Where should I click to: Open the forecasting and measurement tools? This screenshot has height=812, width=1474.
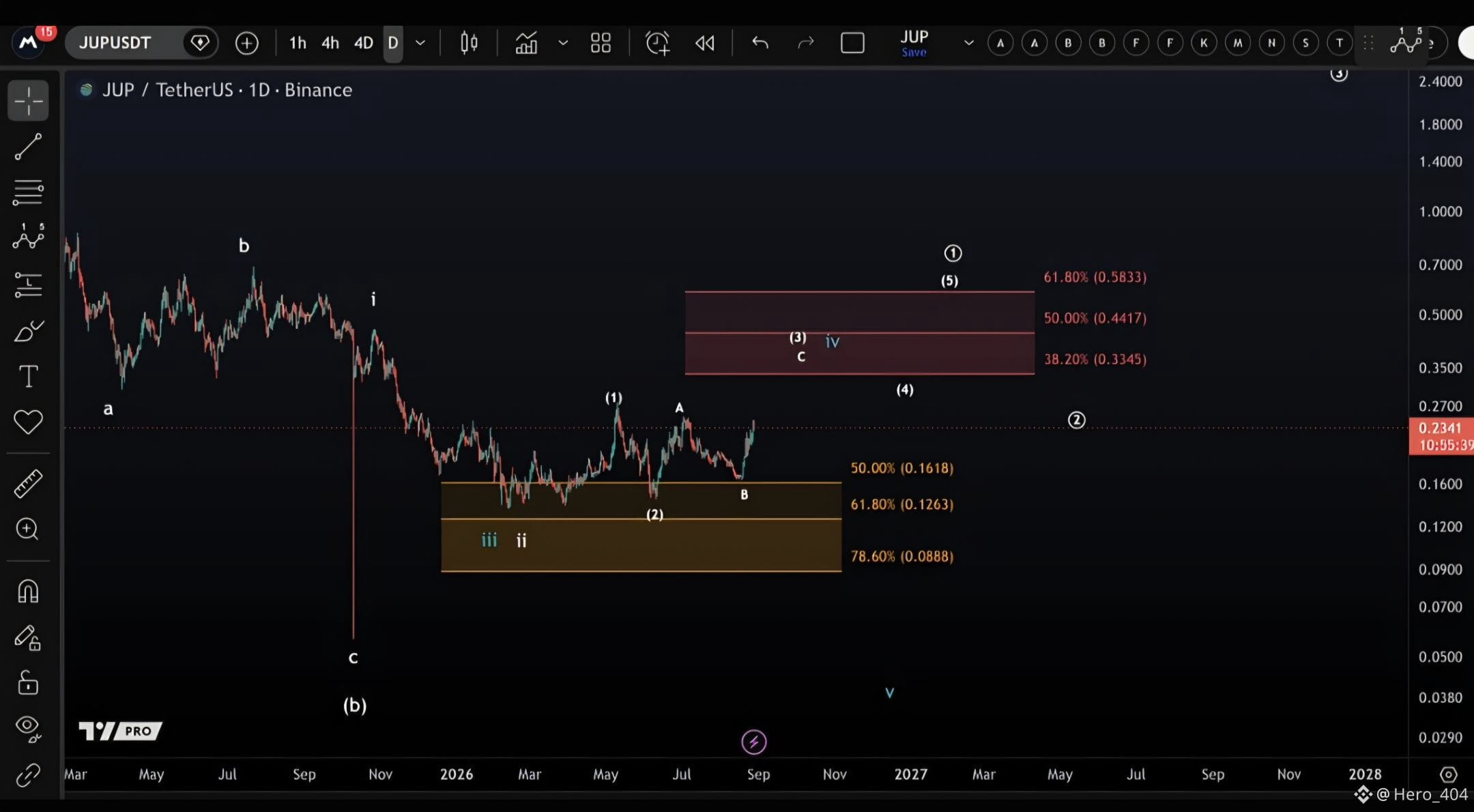tap(28, 285)
